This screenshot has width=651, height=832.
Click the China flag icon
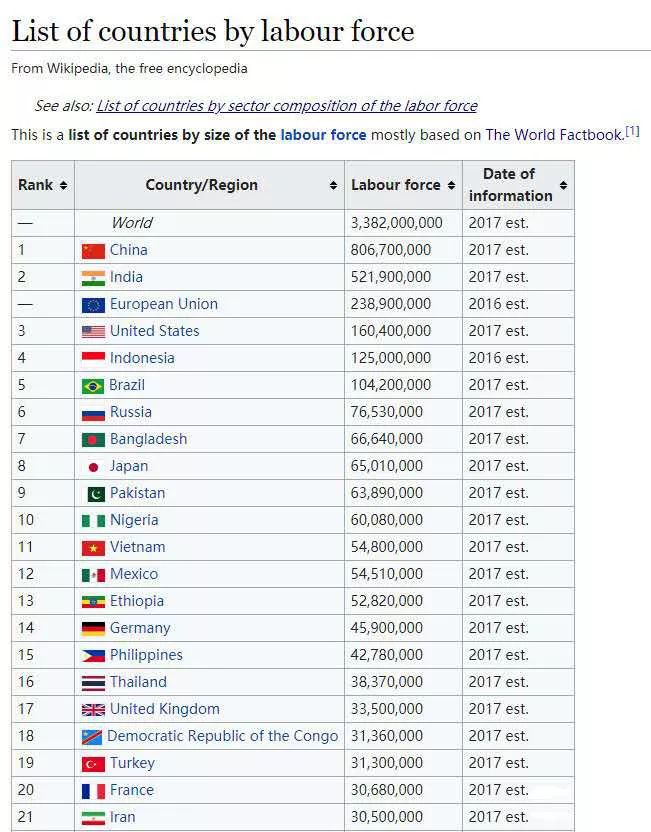[93, 251]
